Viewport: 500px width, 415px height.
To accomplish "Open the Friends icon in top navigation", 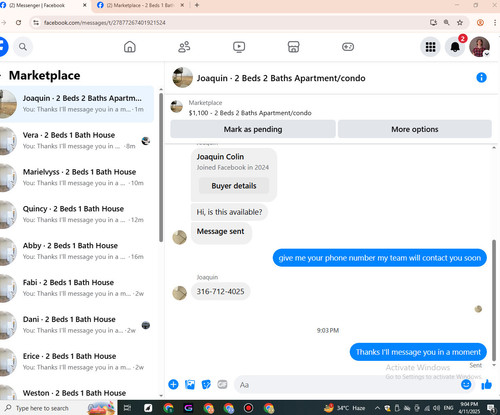I will pos(184,47).
